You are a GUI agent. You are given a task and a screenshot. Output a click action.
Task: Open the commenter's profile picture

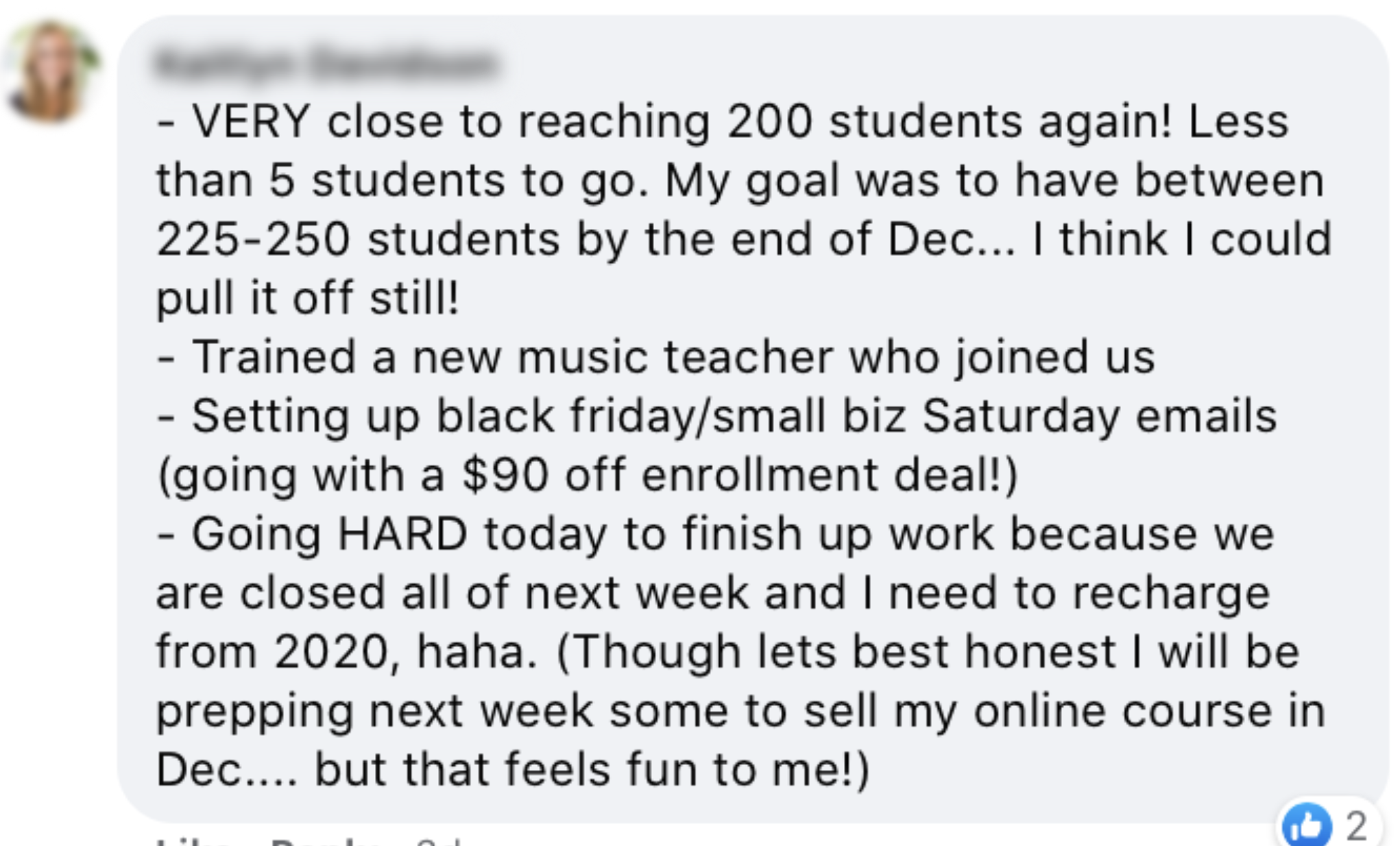pos(52,71)
